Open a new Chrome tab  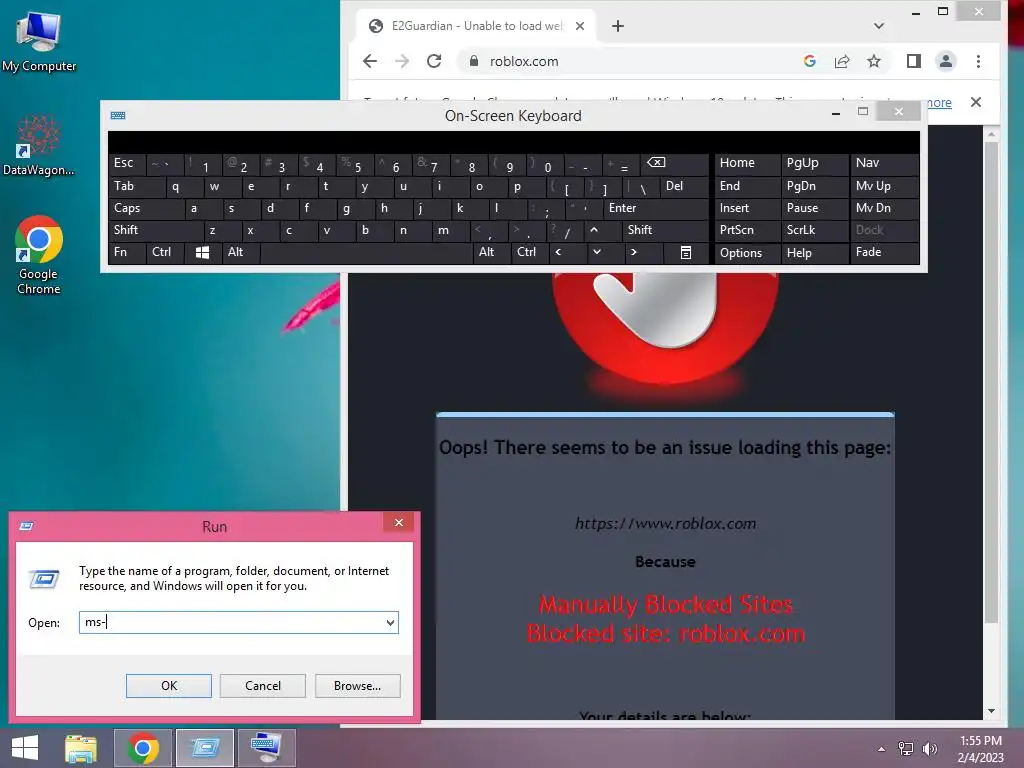[x=618, y=26]
